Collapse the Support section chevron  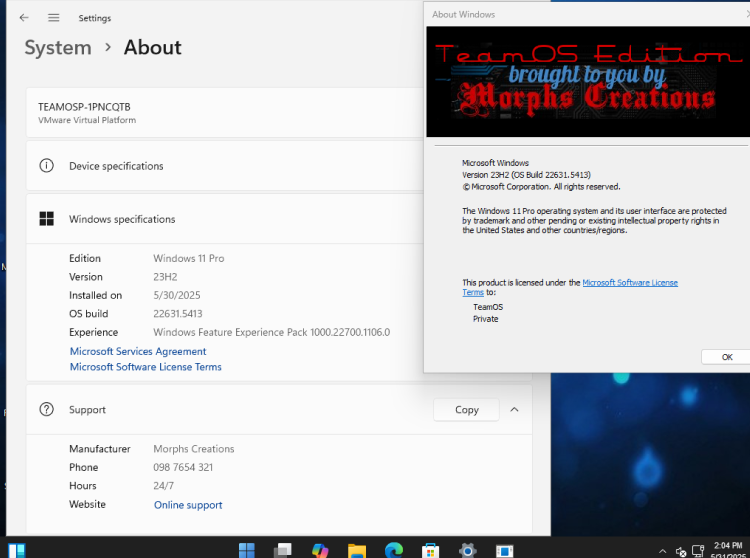pyautogui.click(x=514, y=410)
